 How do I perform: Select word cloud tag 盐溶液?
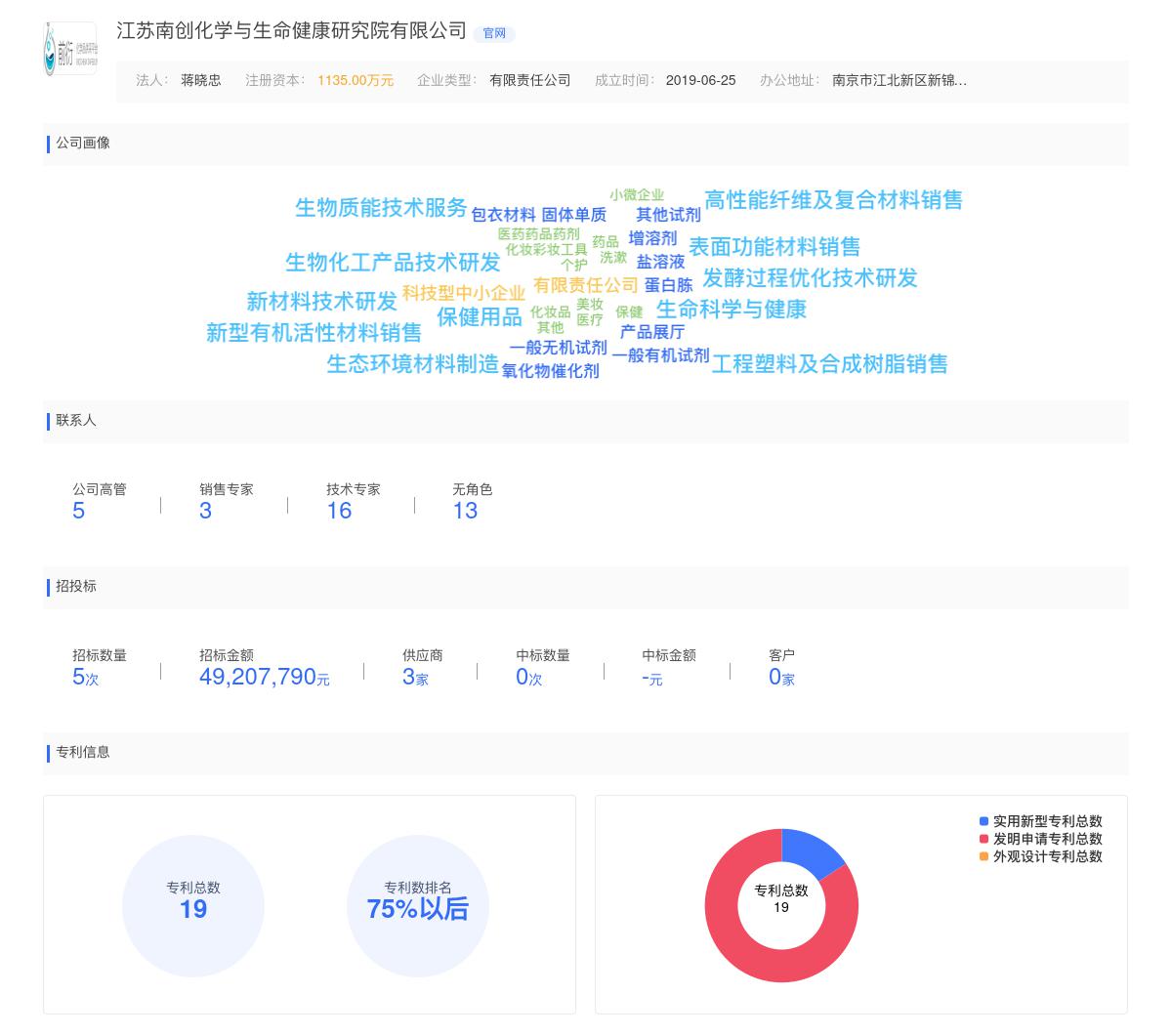(660, 262)
